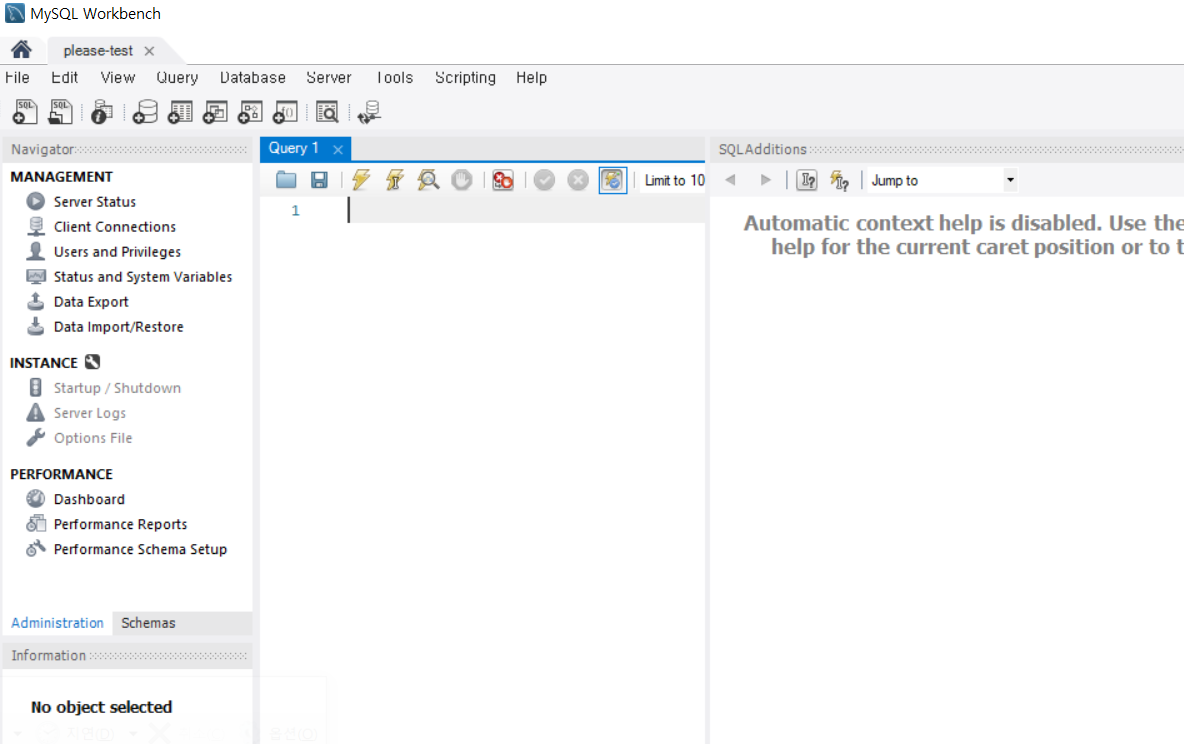Open Performance Schema Setup
The height and width of the screenshot is (744, 1184).
(x=140, y=548)
